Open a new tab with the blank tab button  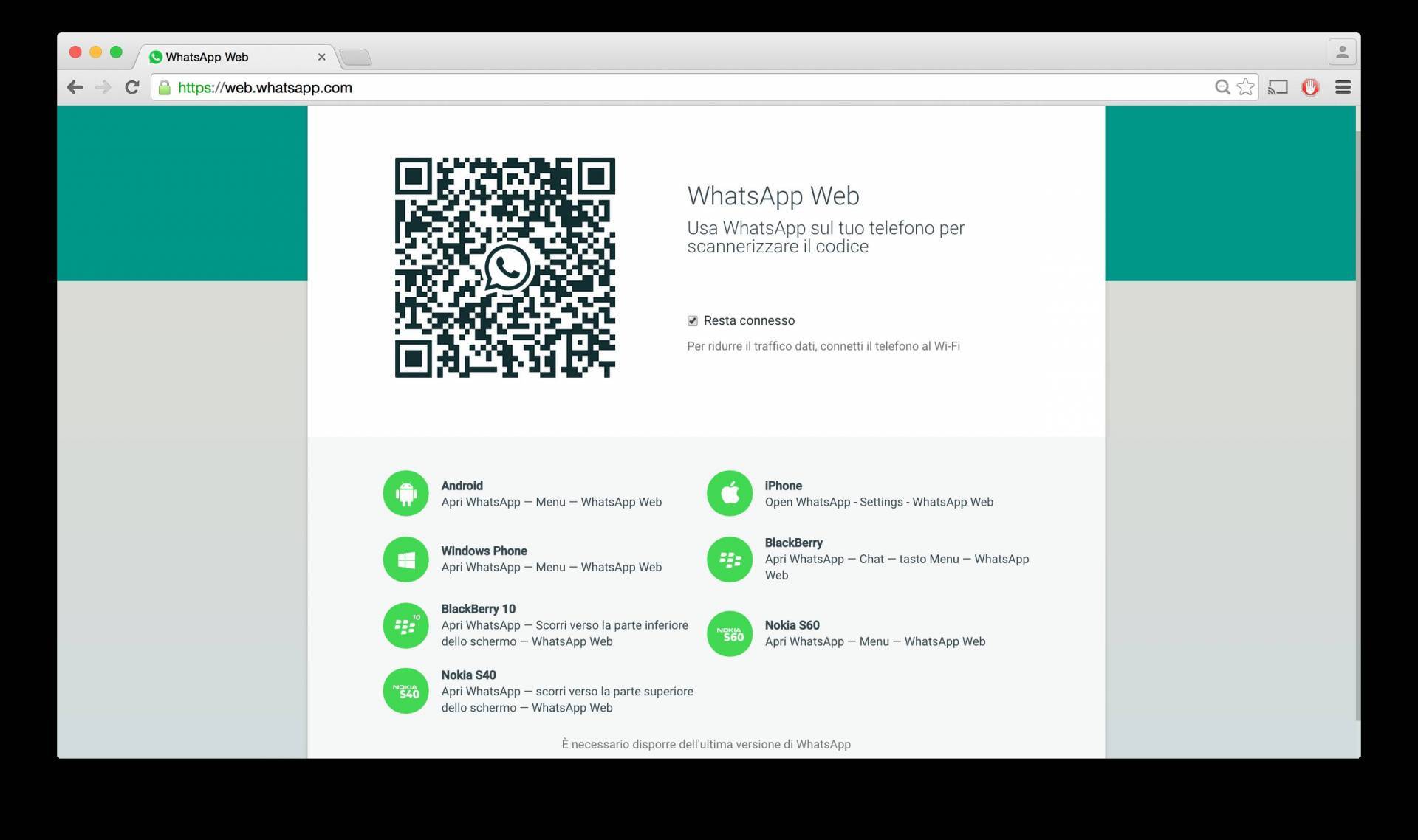[356, 57]
